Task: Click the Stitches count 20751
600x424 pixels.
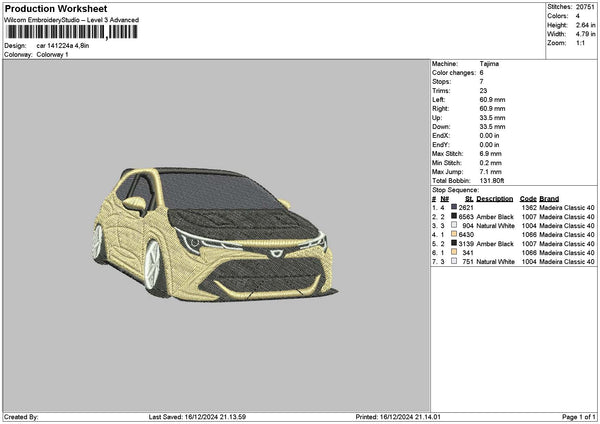Action: point(587,6)
